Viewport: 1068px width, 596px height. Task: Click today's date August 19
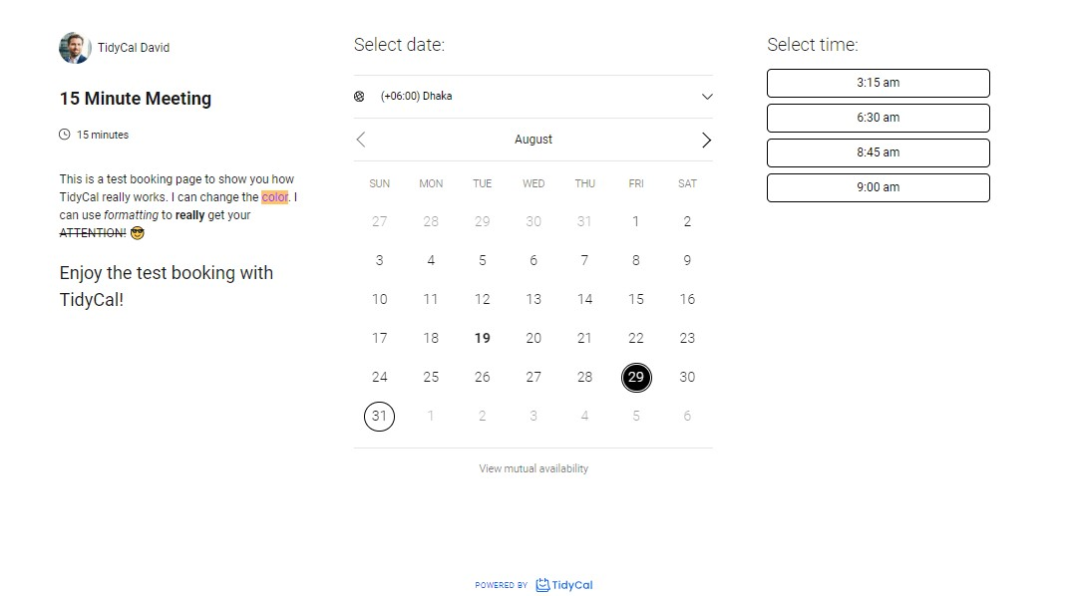click(482, 338)
